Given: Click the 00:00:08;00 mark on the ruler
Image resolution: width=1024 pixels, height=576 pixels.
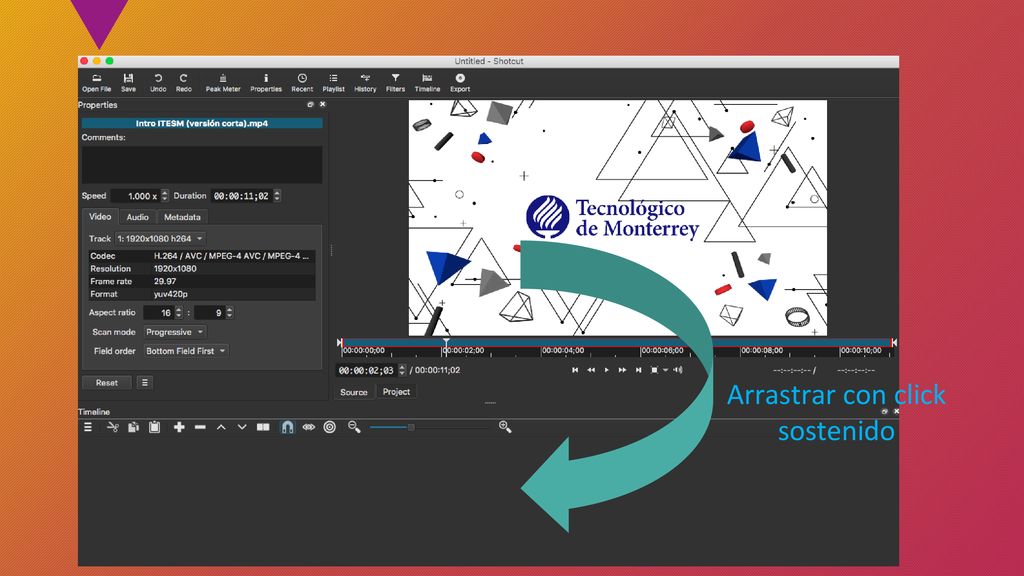Looking at the screenshot, I should click(x=761, y=351).
